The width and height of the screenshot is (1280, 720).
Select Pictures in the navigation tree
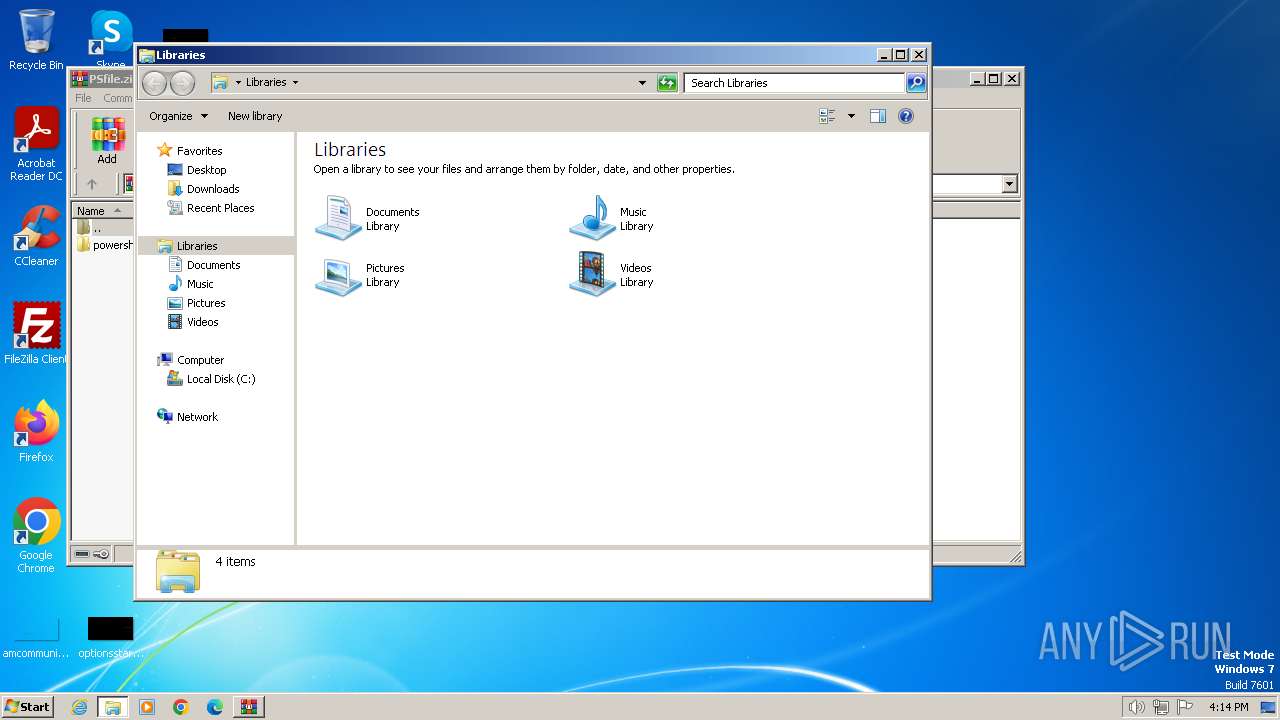(206, 303)
